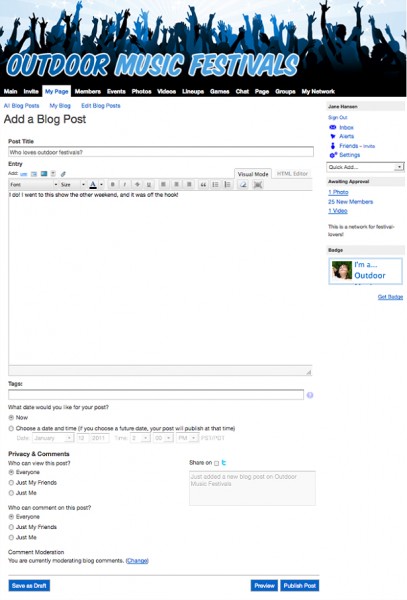Screen dimensions: 407x600
Task: Open the tags help question mark icon
Action: coord(310,395)
